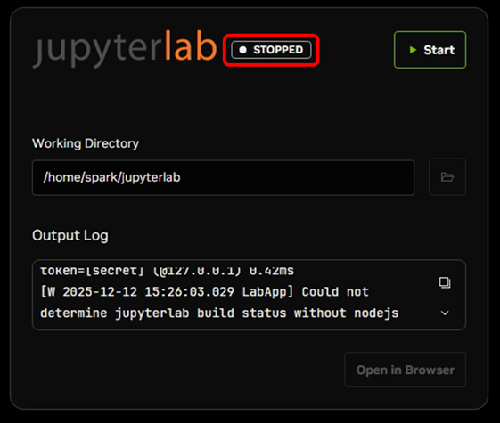Click the Open in Browser button

tap(405, 370)
